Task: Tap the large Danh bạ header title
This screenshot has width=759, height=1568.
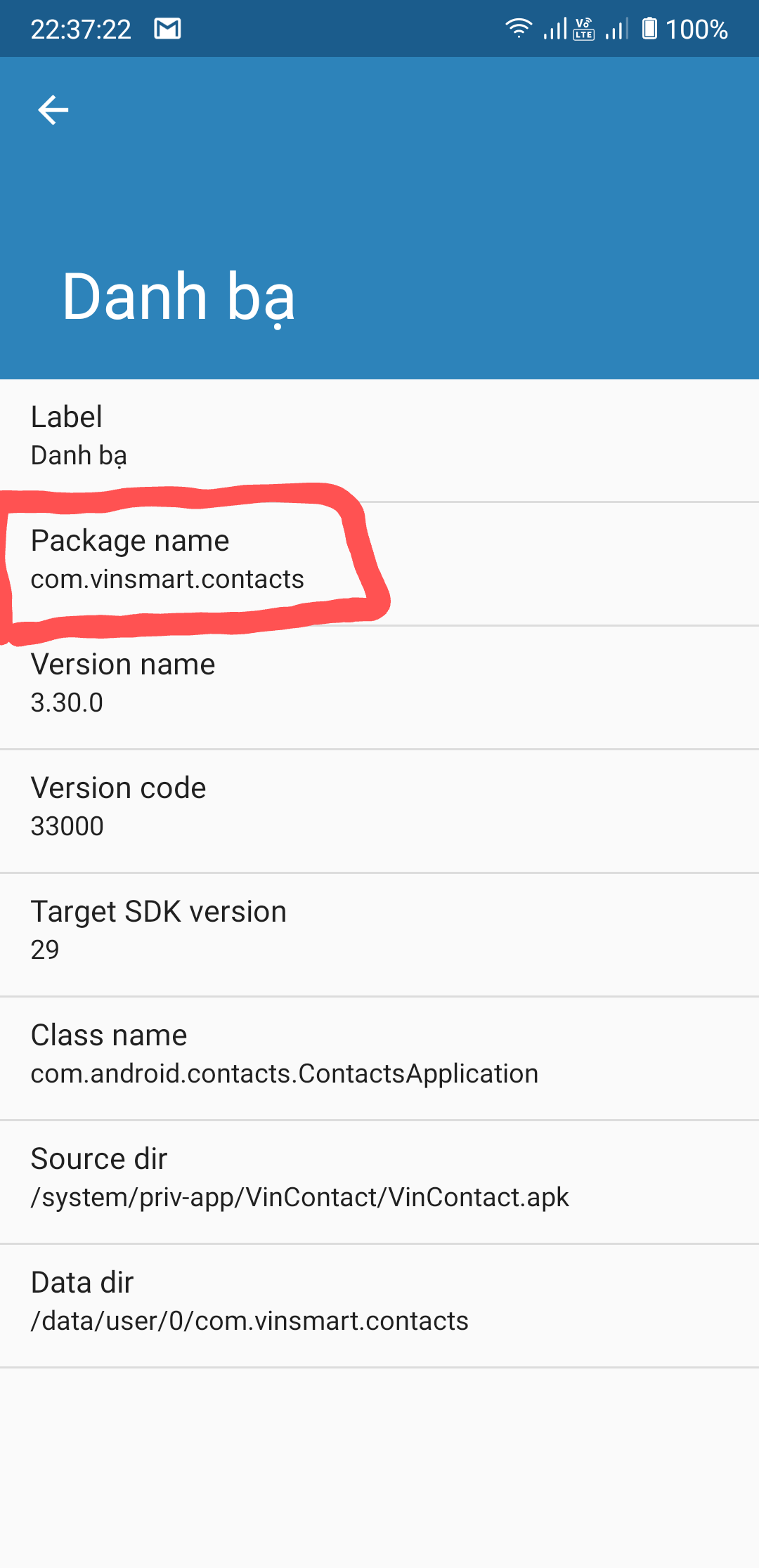Action: 179,296
